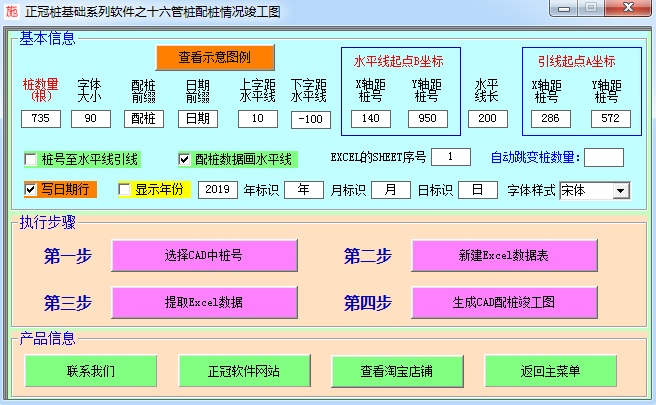
Task: Visit 正冠软件网站 button
Action: [244, 371]
